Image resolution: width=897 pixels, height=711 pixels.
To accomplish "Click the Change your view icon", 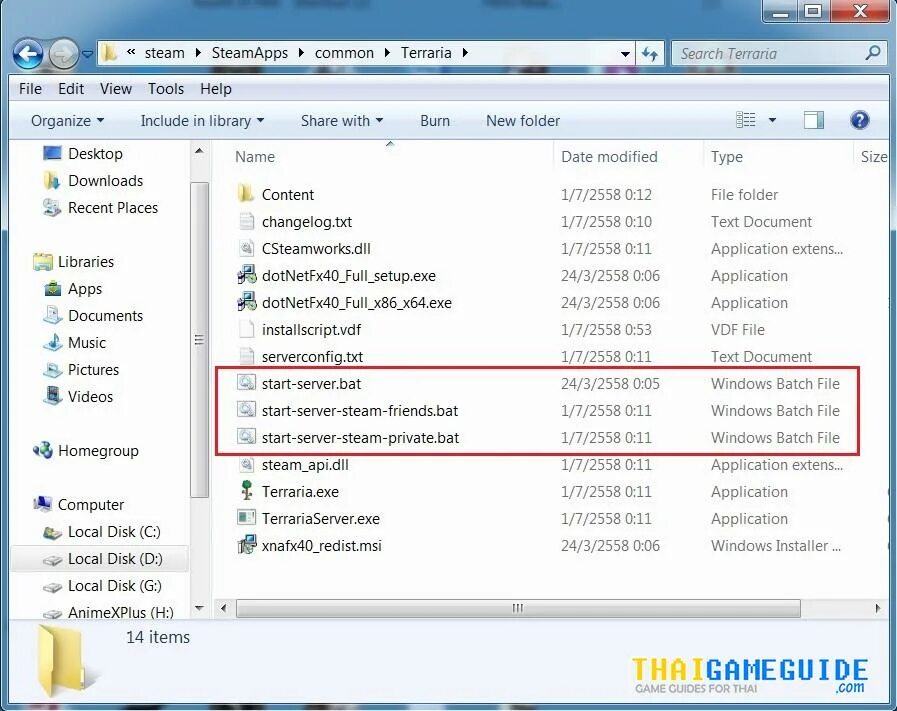I will 745,120.
